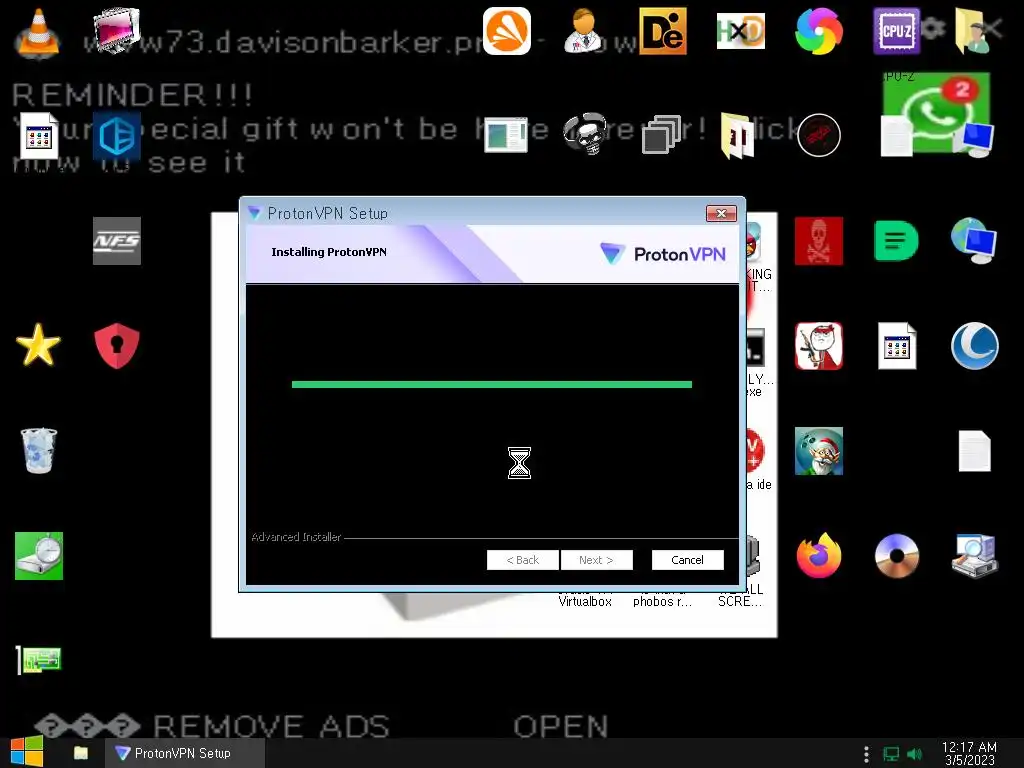Cancel the ProtonVPN installation
The width and height of the screenshot is (1024, 768).
pos(687,560)
